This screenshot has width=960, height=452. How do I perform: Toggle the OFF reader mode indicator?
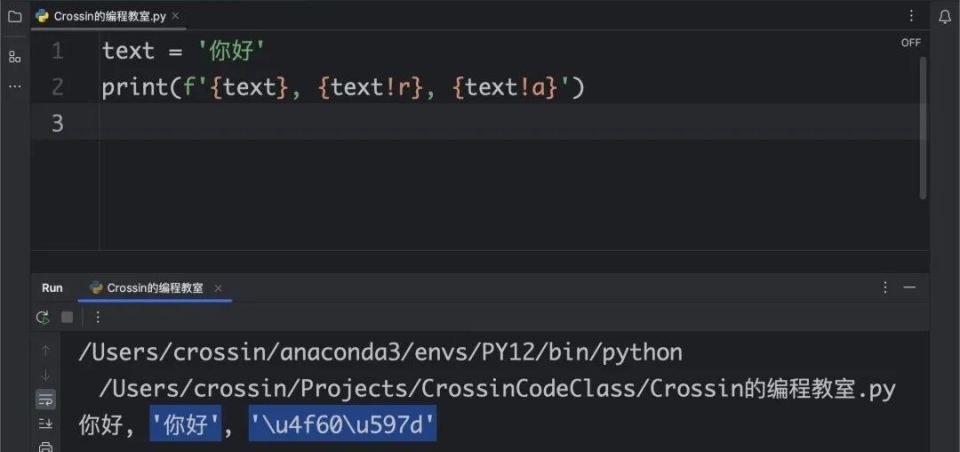coord(910,43)
